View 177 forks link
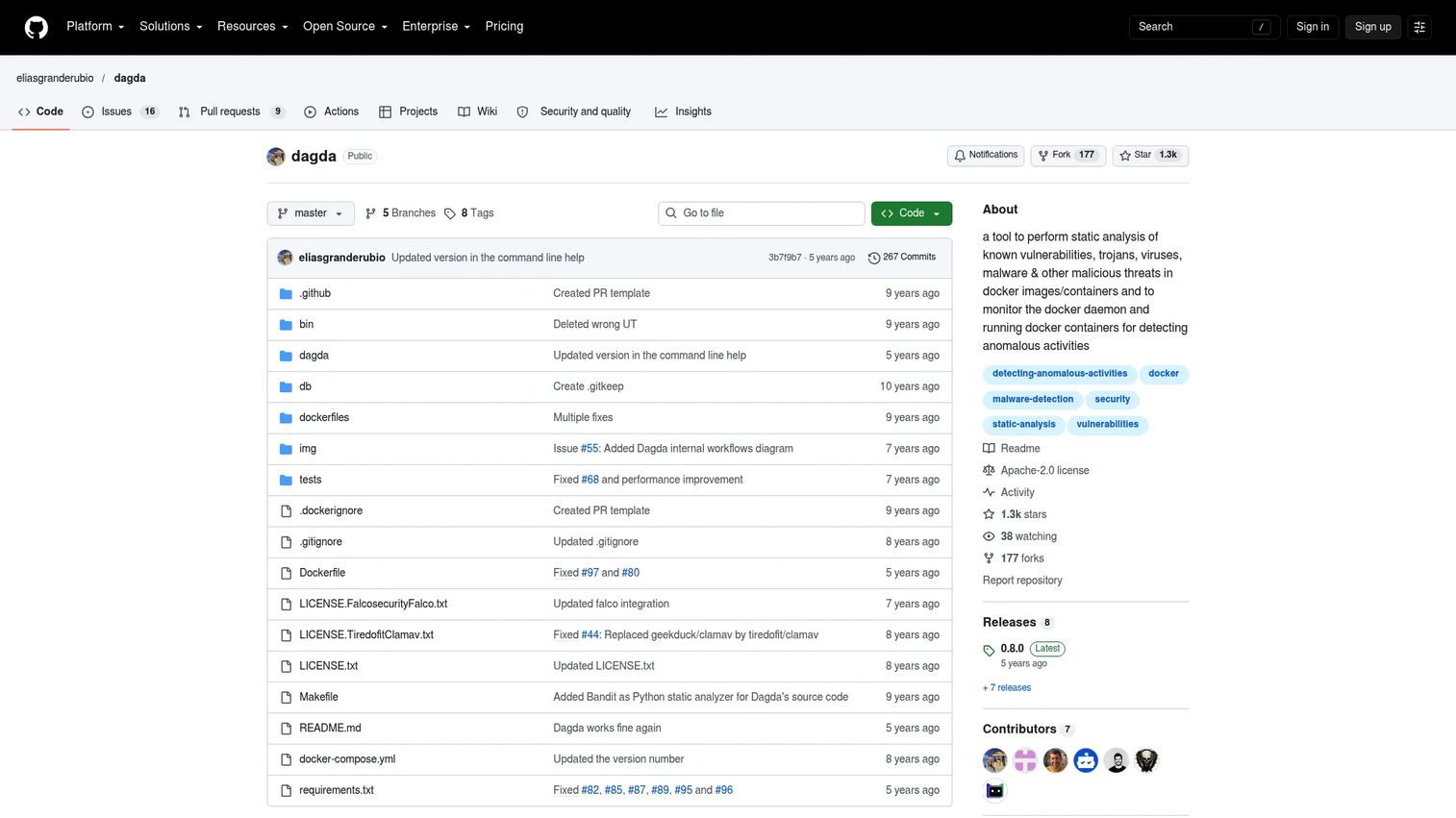Viewport: 1456px width, 818px height. [x=1013, y=559]
